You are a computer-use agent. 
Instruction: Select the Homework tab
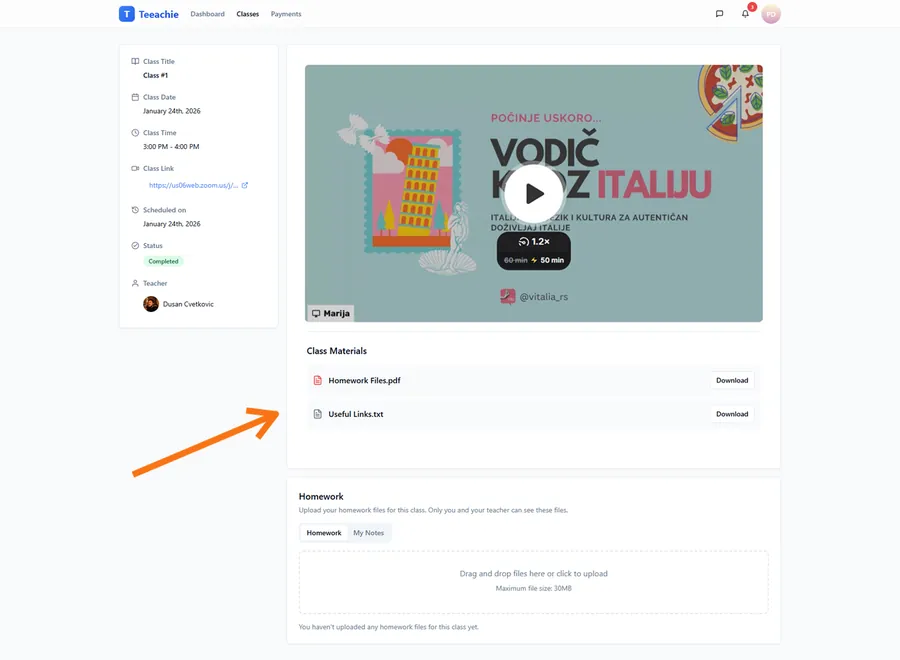tap(323, 532)
